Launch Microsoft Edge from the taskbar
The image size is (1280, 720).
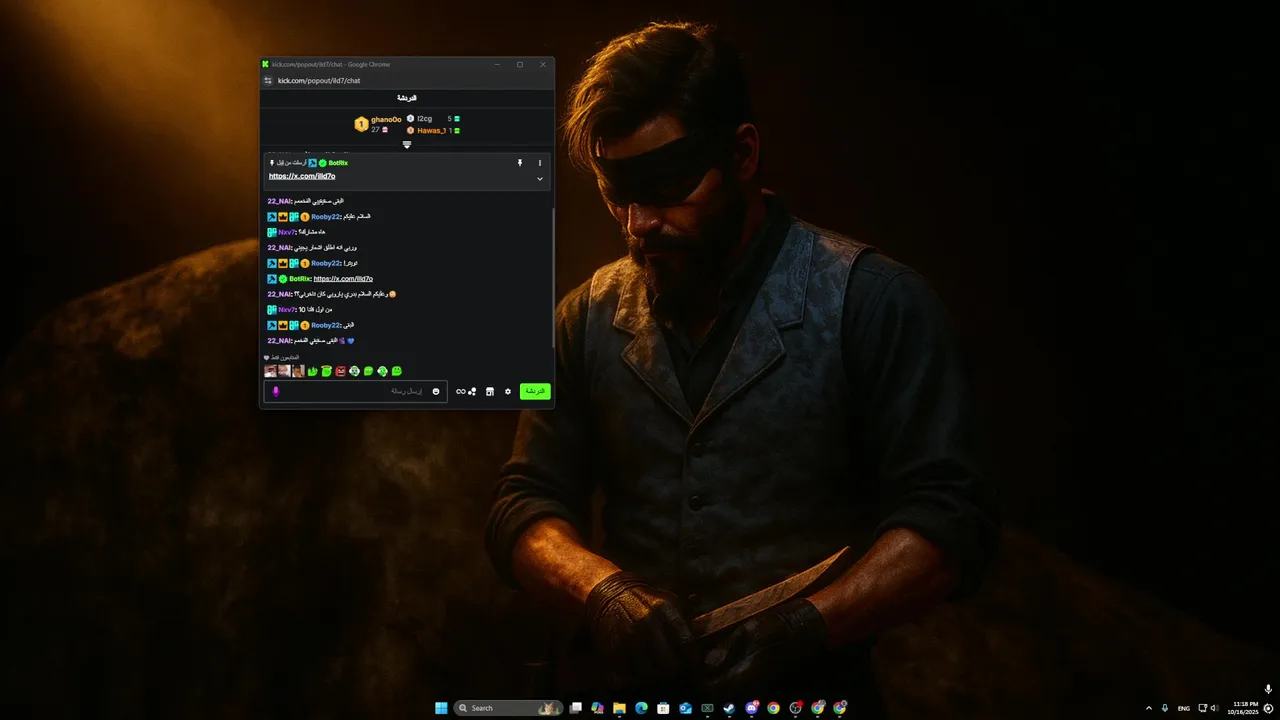coord(641,708)
